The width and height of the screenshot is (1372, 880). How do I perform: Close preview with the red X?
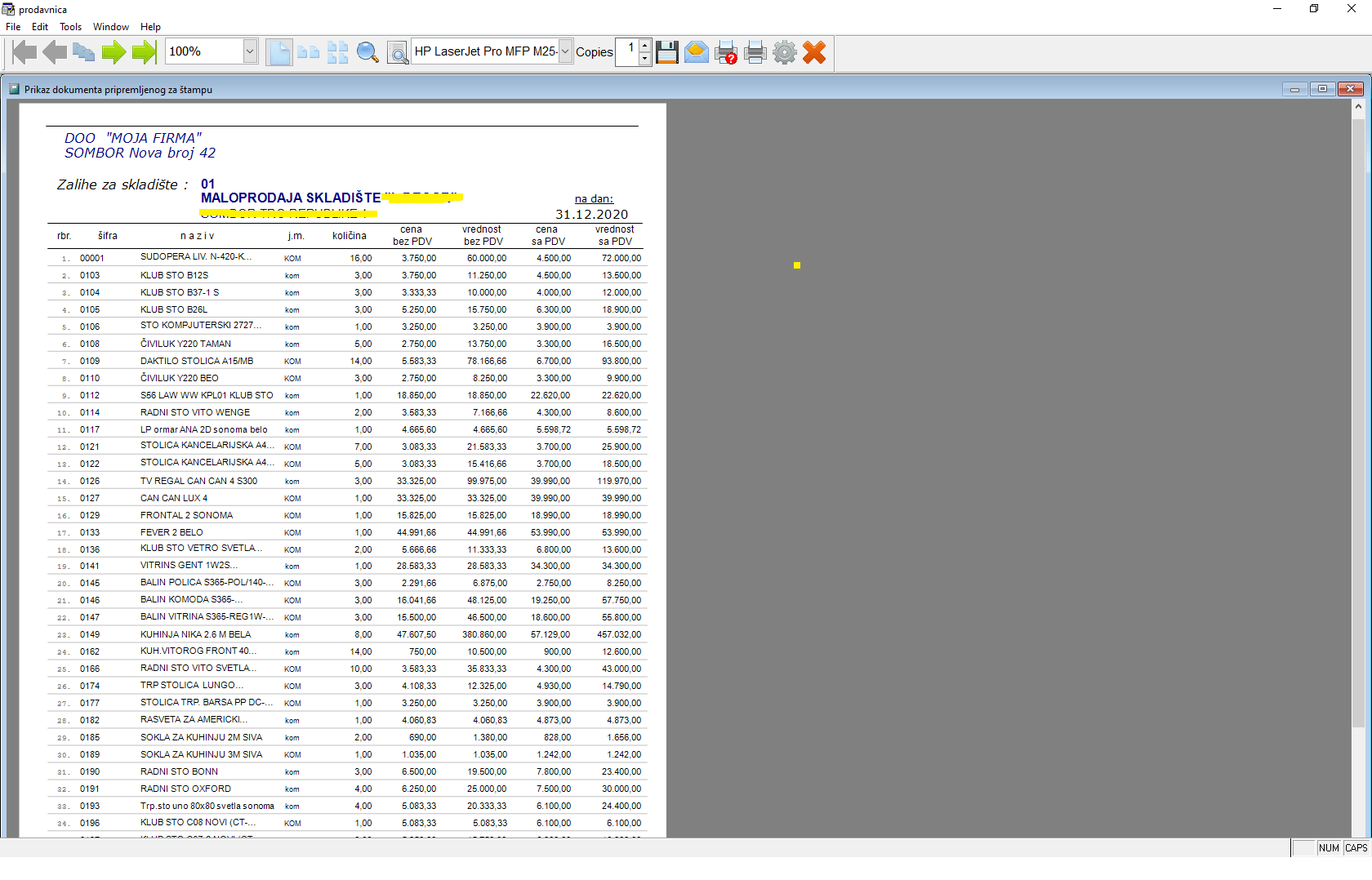tap(814, 52)
